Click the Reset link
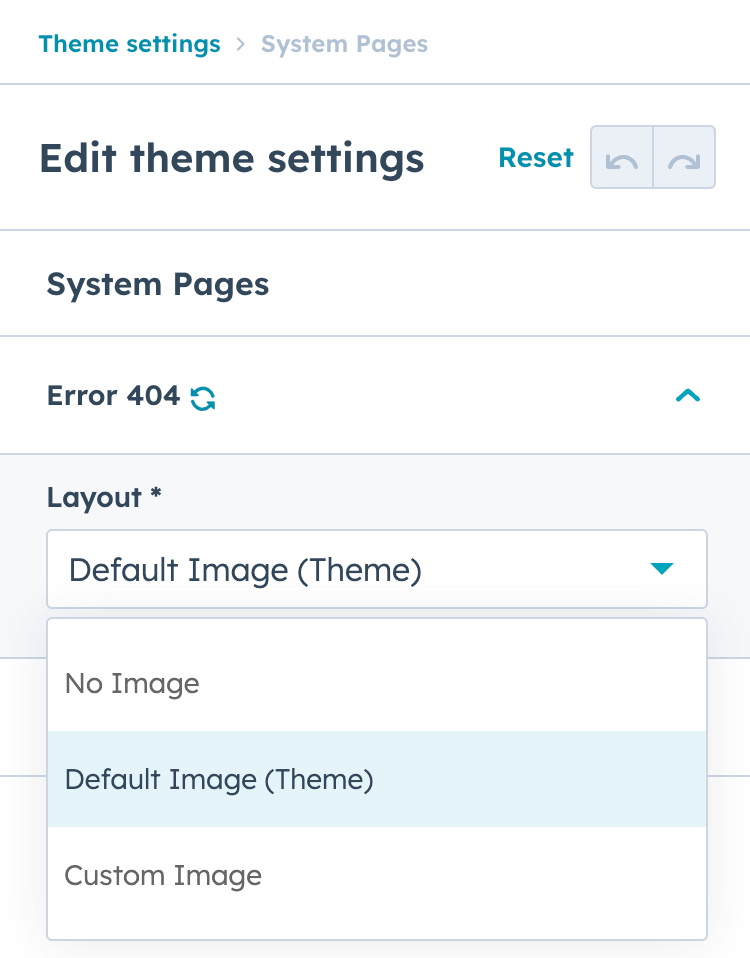Viewport: 750px width, 958px height. pos(536,157)
